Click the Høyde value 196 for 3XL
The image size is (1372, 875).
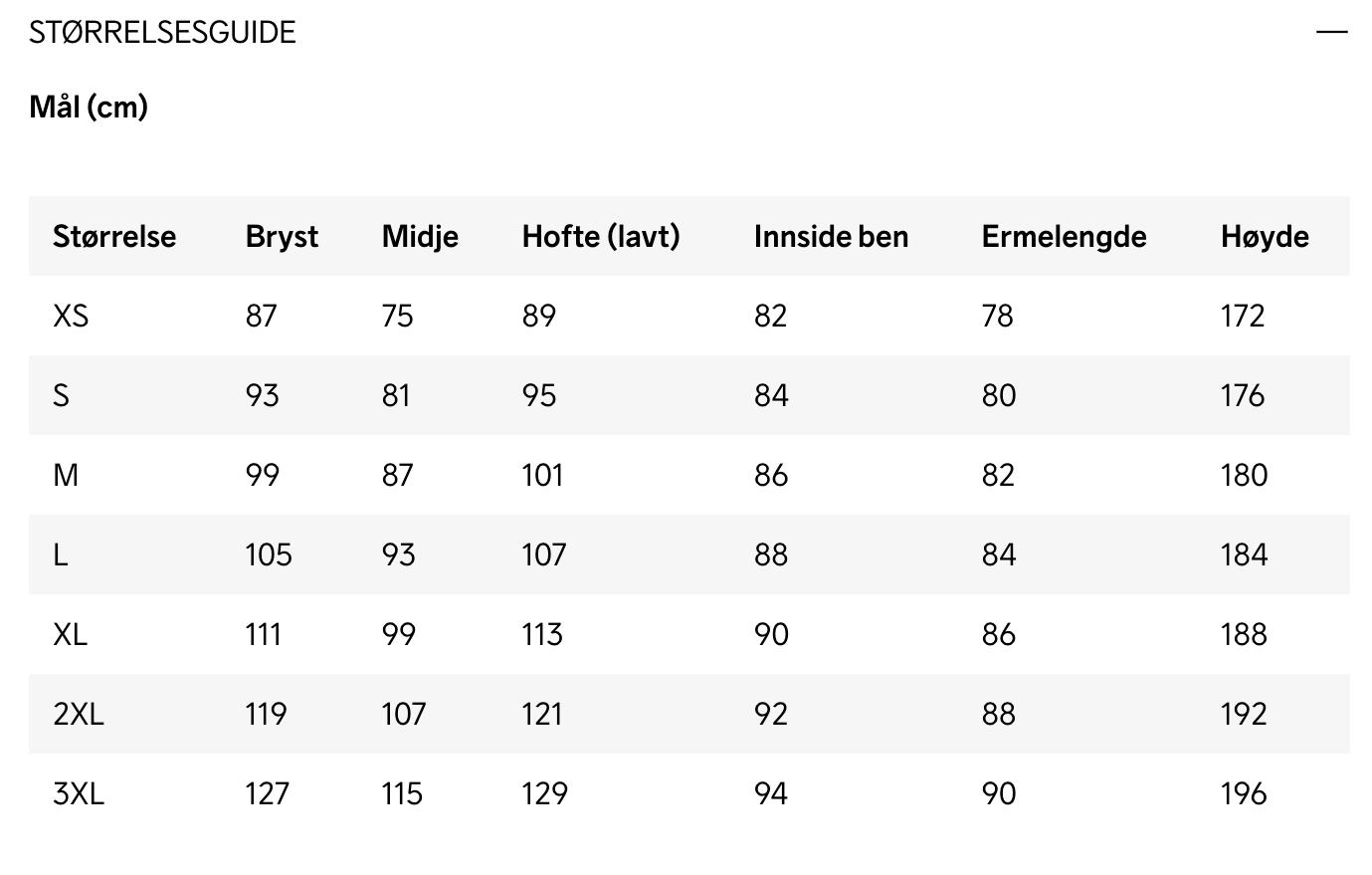1244,793
